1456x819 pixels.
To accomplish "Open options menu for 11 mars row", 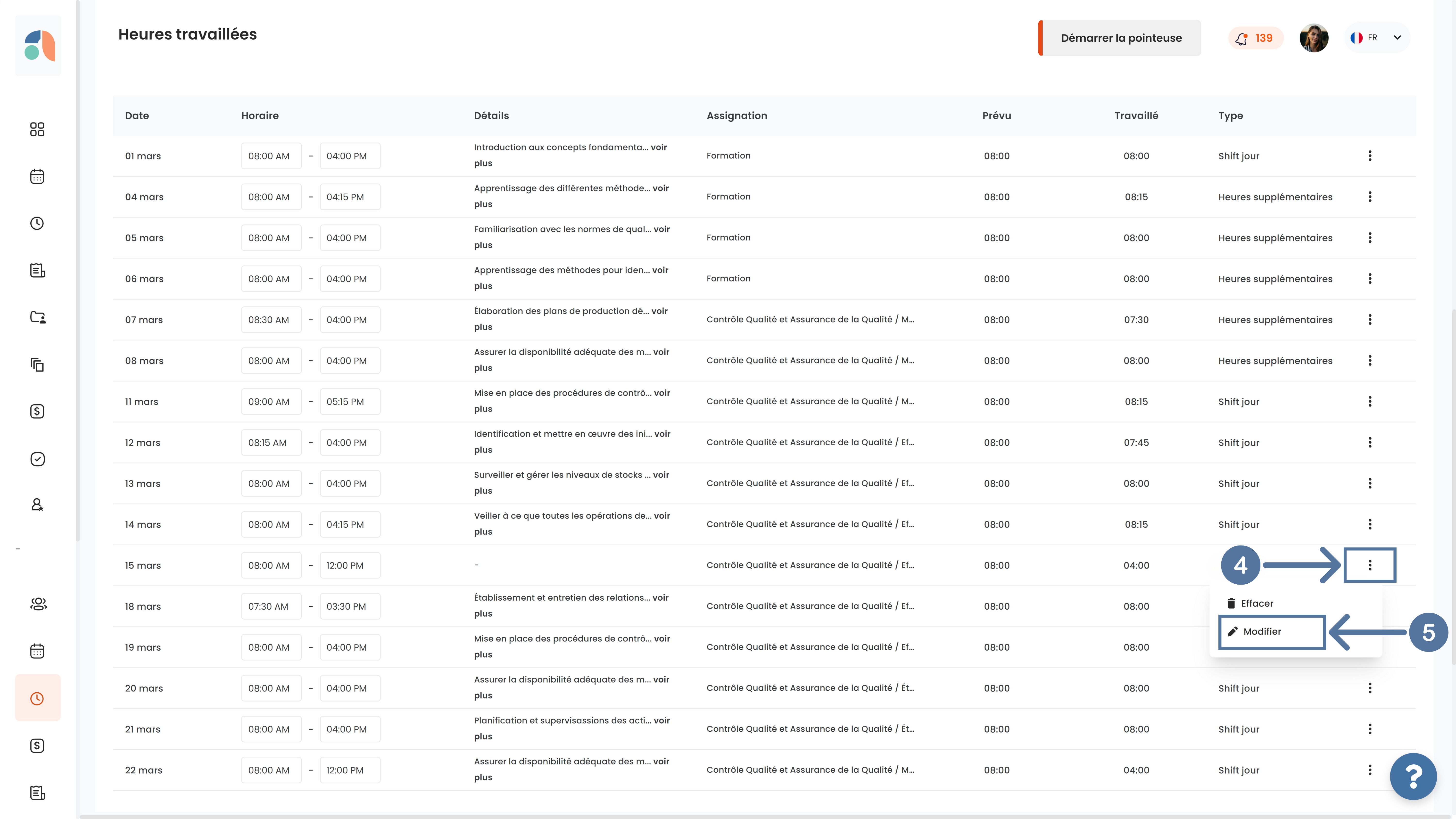I will pyautogui.click(x=1370, y=402).
